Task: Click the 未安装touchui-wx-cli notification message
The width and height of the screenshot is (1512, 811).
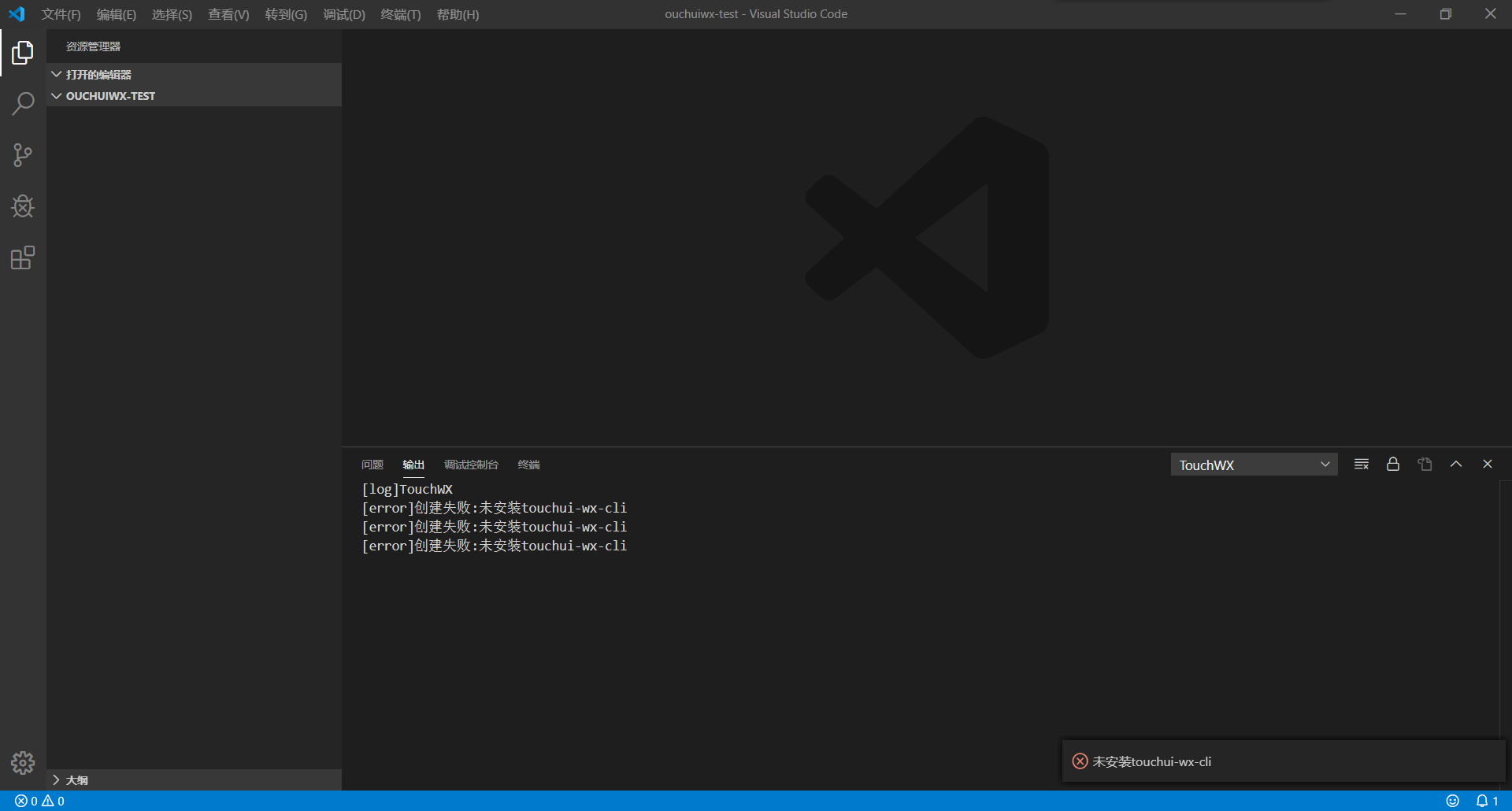Action: 1151,761
